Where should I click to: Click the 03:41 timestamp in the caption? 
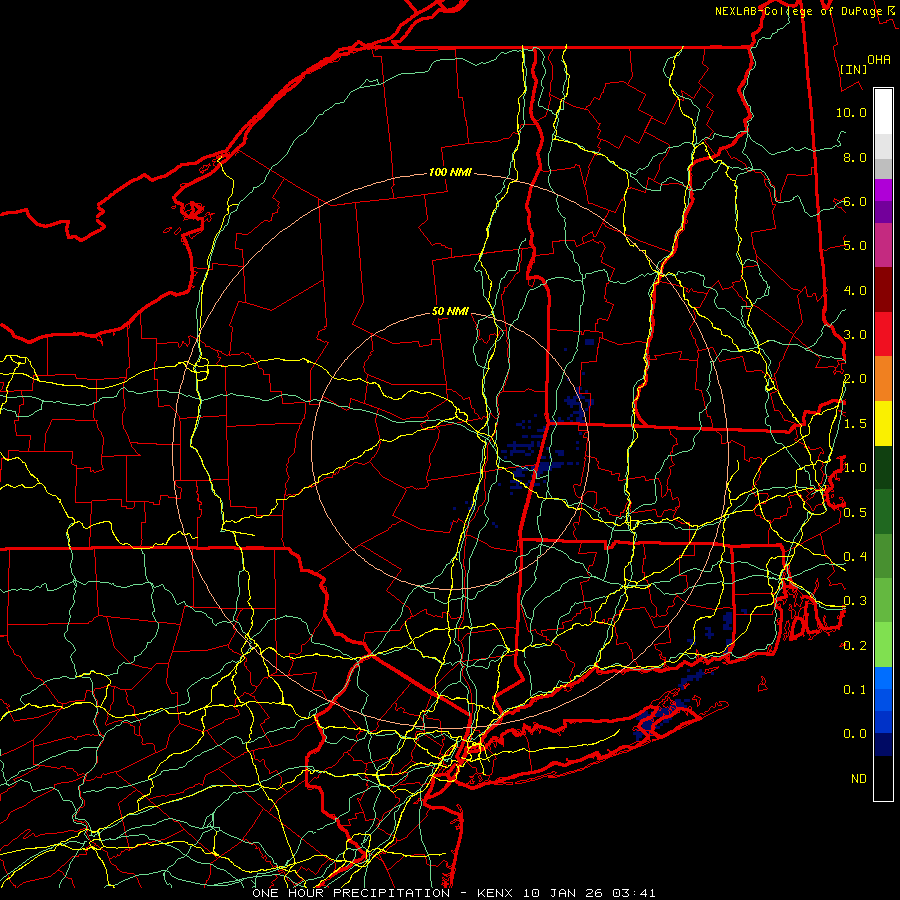(634, 893)
